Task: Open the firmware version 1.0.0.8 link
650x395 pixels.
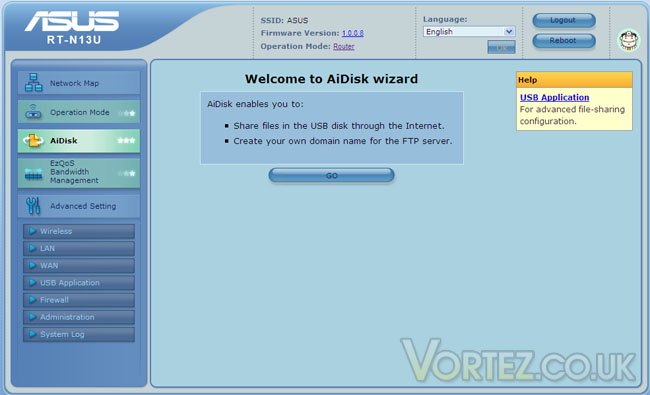Action: [353, 33]
